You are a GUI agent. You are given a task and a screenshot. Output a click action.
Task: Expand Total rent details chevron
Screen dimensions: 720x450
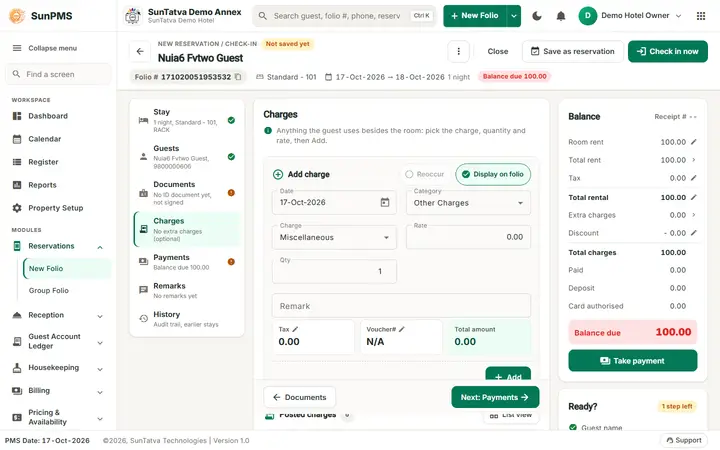point(693,160)
